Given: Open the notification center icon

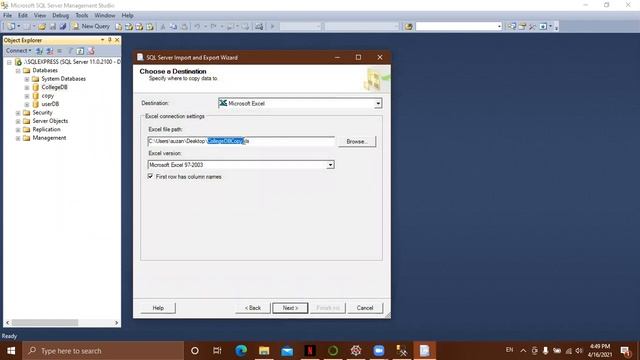Looking at the screenshot, I should pos(625,351).
